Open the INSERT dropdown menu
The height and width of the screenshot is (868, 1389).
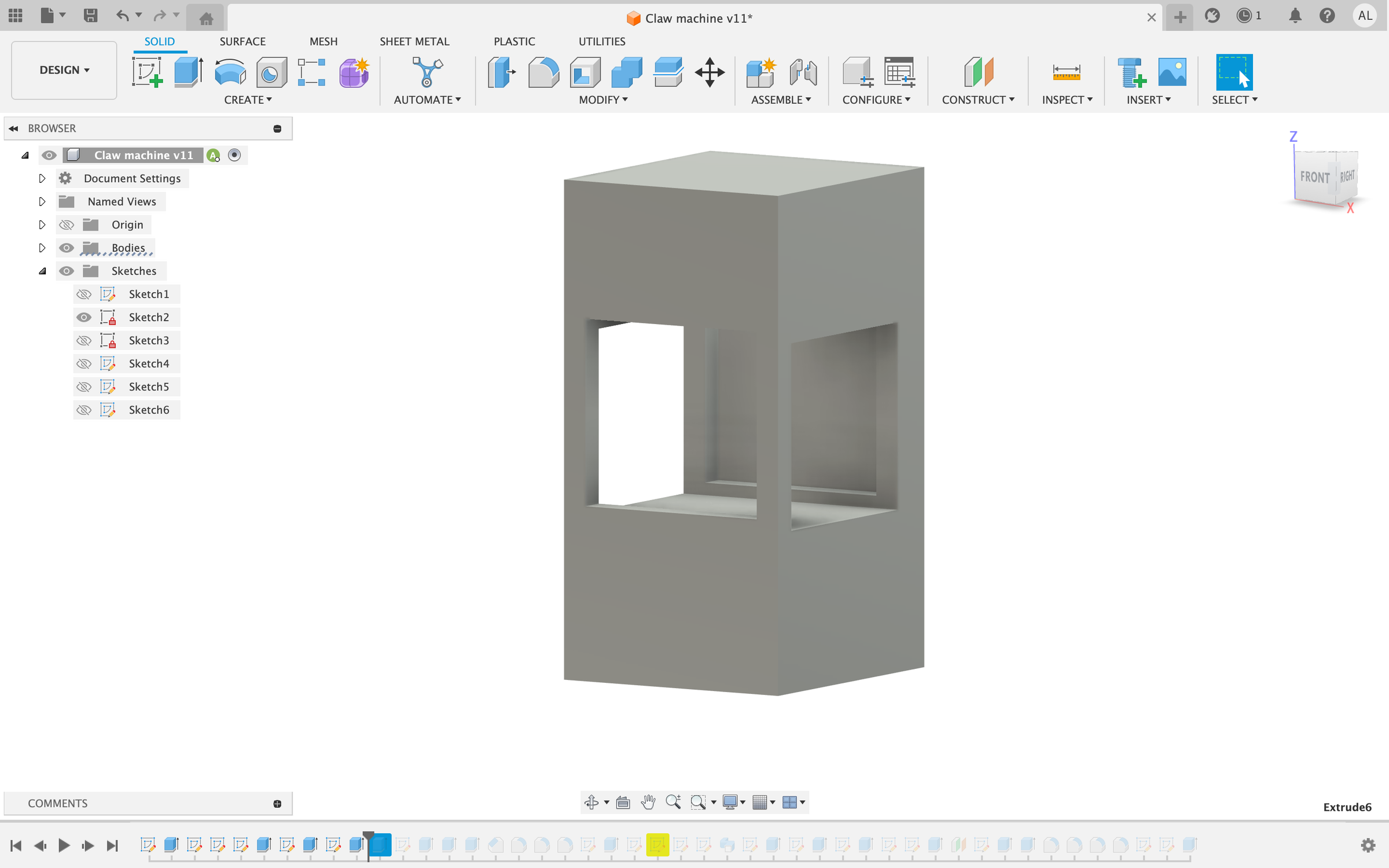[1149, 100]
